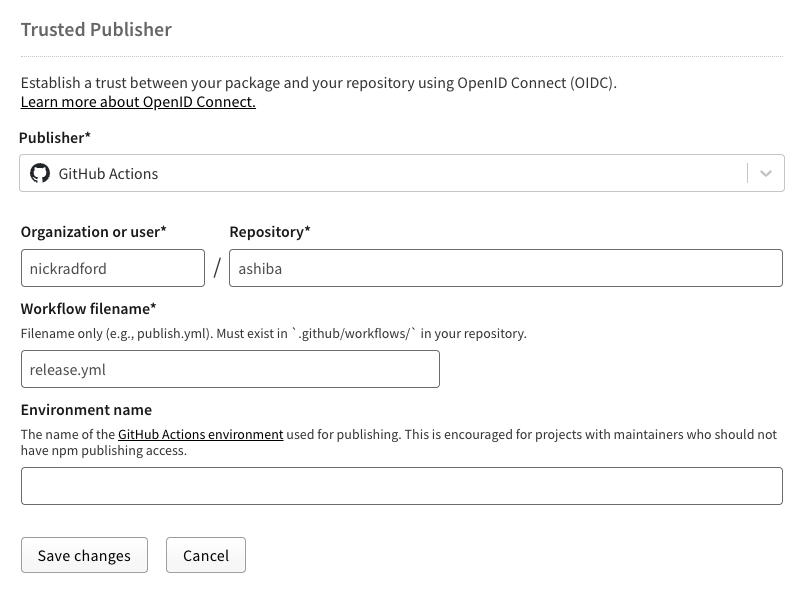Follow the GitHub Actions environment link
Image resolution: width=810 pixels, height=600 pixels.
point(200,434)
